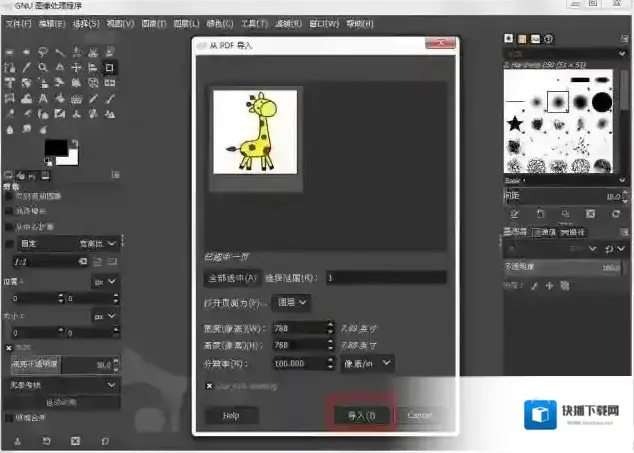Viewport: 634px width, 453px height.
Task: Click the star-shaped brush preset
Action: (516, 125)
